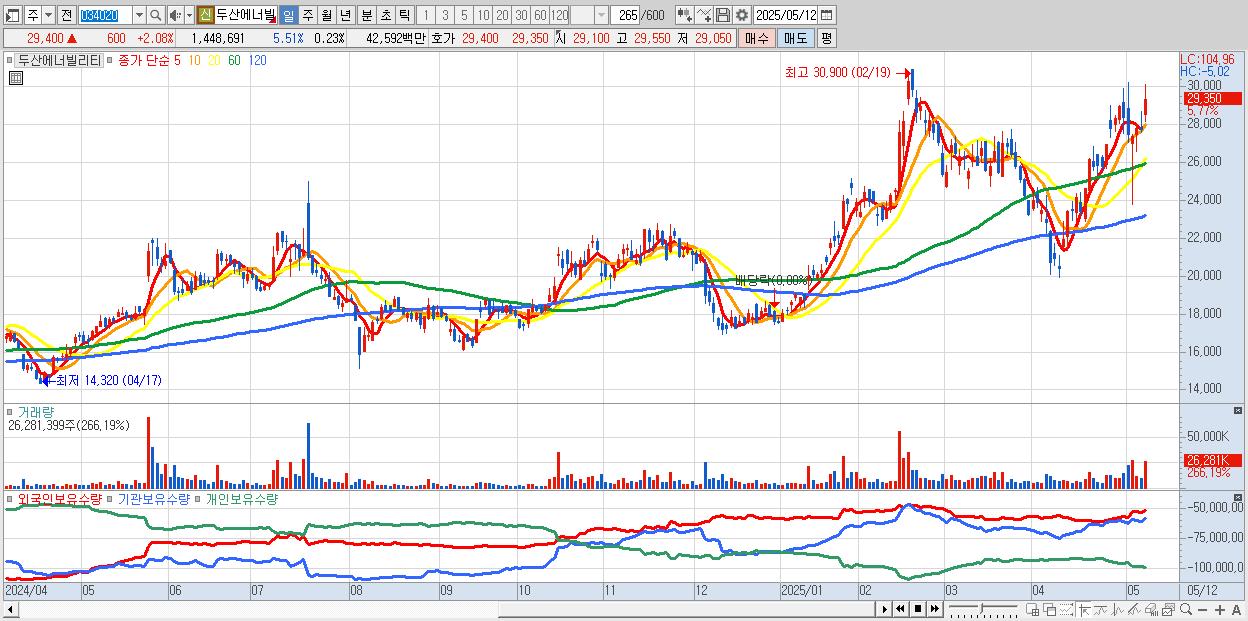Click the date field 2025/05/12
This screenshot has height=621, width=1248.
point(785,15)
